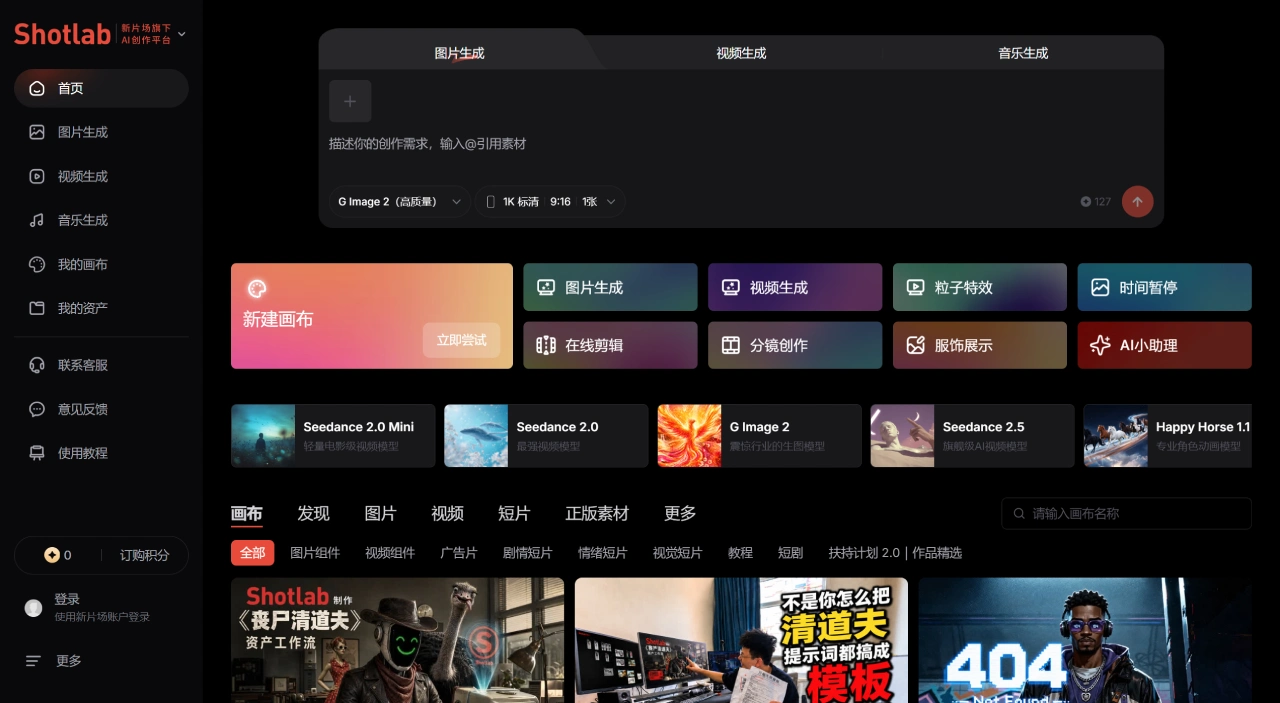Click the user avatar icon beside 登录
Image resolution: width=1280 pixels, height=703 pixels.
pos(34,607)
